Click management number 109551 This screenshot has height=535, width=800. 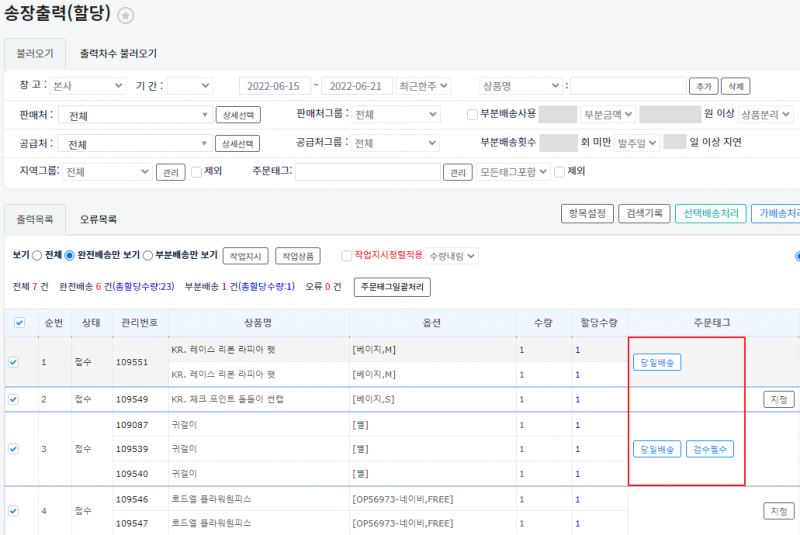[132, 362]
